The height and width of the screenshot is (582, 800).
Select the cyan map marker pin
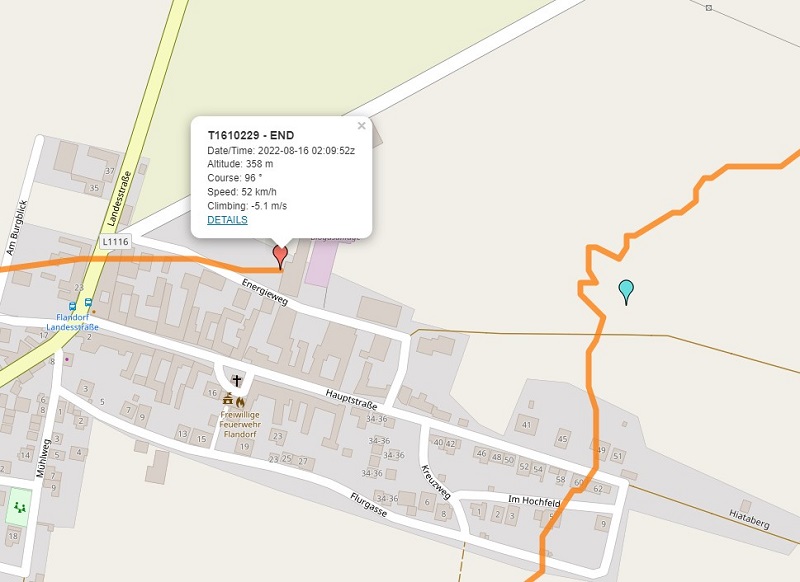click(626, 292)
